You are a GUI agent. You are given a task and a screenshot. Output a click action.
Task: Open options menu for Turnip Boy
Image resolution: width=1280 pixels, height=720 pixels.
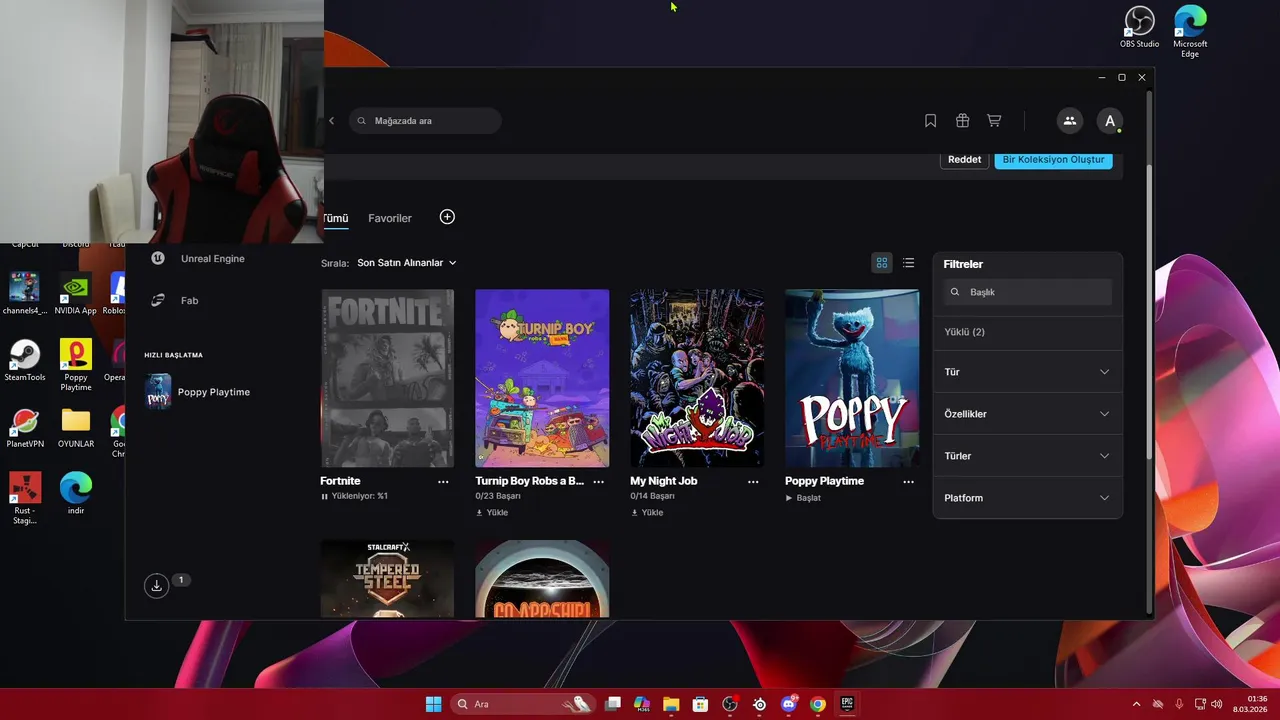tap(598, 481)
